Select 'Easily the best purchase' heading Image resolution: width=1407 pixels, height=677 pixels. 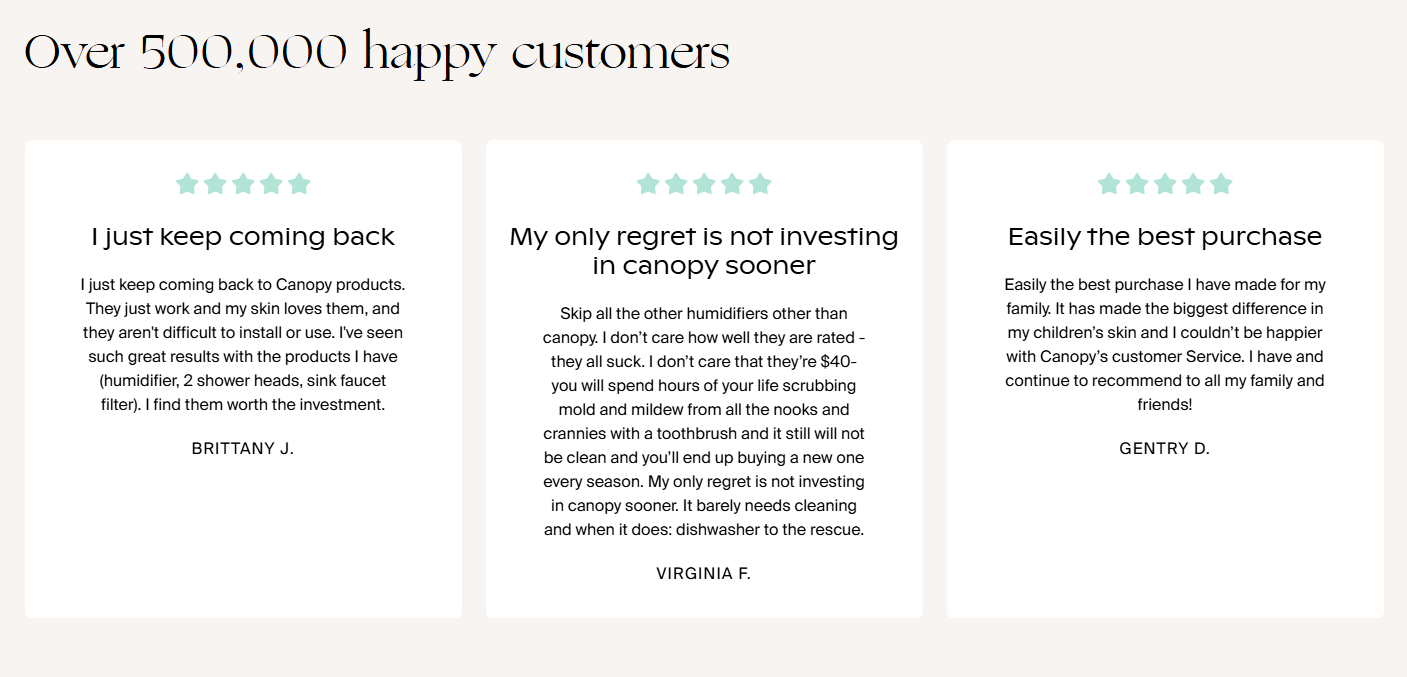(x=1165, y=237)
